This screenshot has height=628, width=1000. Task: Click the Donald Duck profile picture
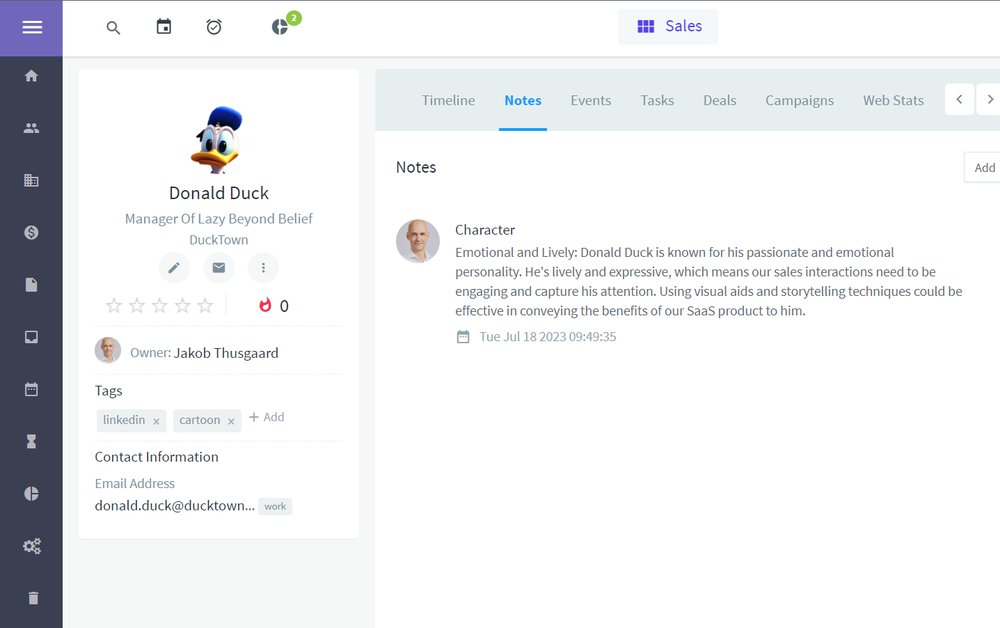tap(218, 140)
